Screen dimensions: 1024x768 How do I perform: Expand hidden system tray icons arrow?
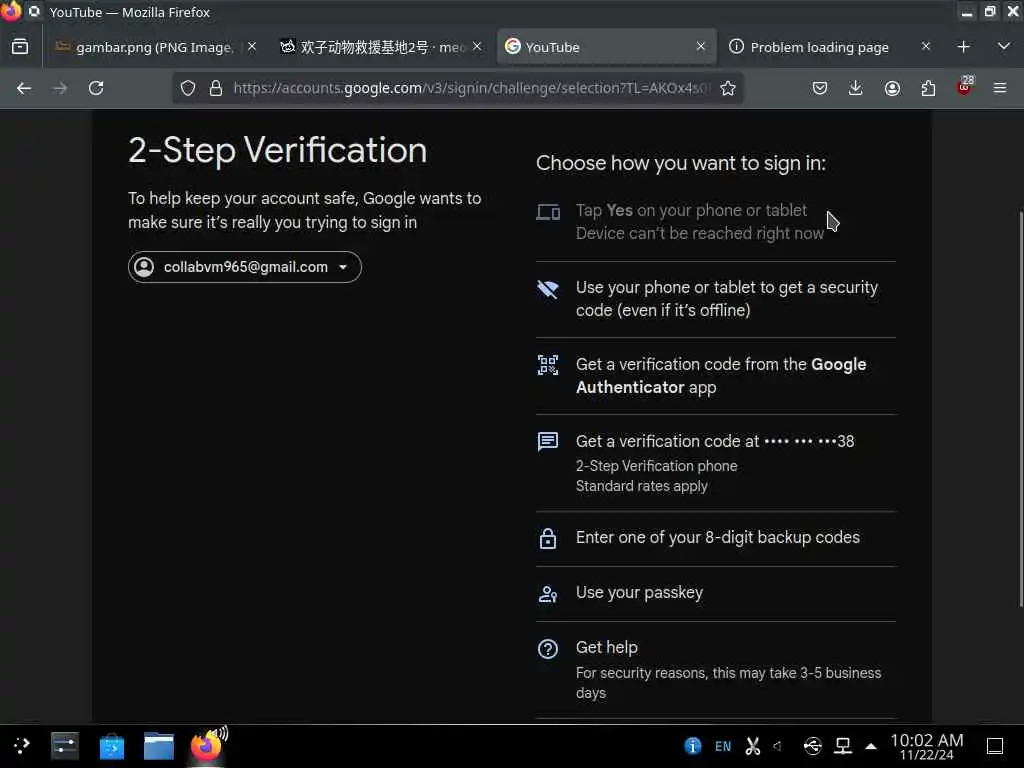click(871, 746)
